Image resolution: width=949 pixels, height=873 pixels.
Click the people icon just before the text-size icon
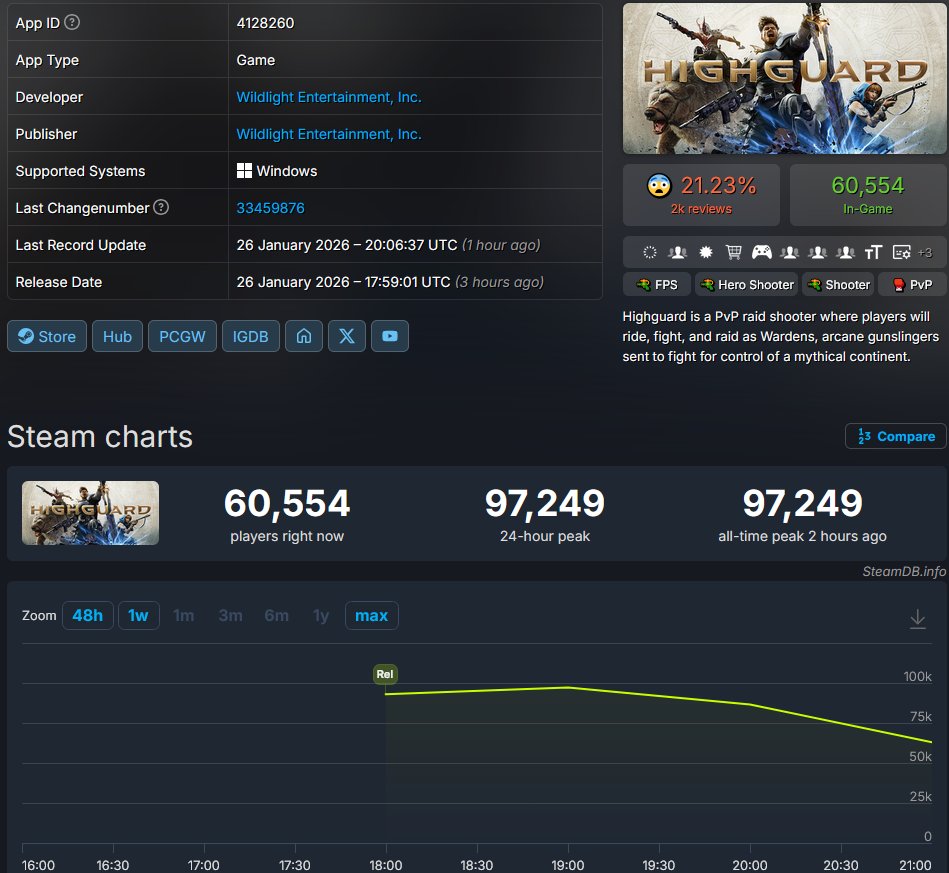(846, 252)
